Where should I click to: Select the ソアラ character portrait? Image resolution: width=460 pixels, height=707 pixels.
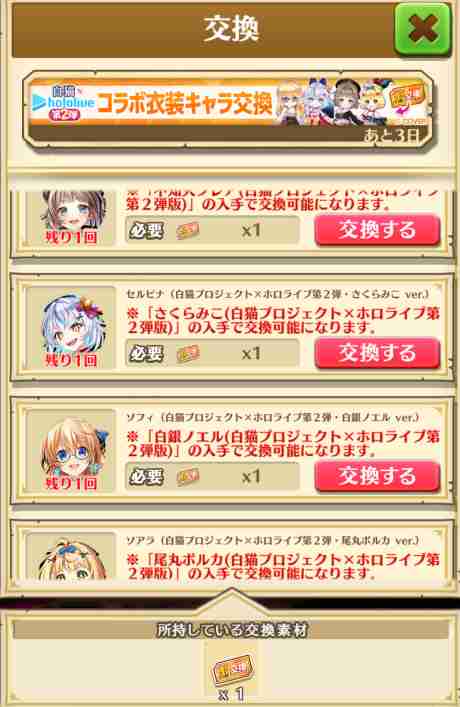(71, 557)
